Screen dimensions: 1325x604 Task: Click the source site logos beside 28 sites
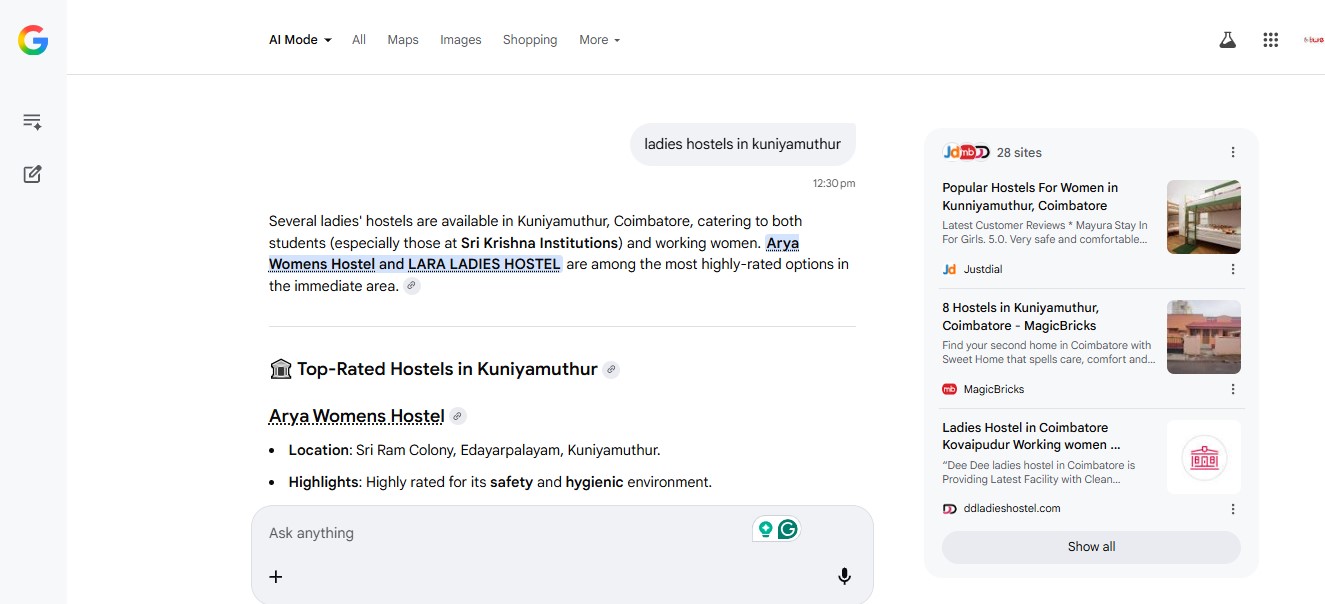tap(966, 152)
